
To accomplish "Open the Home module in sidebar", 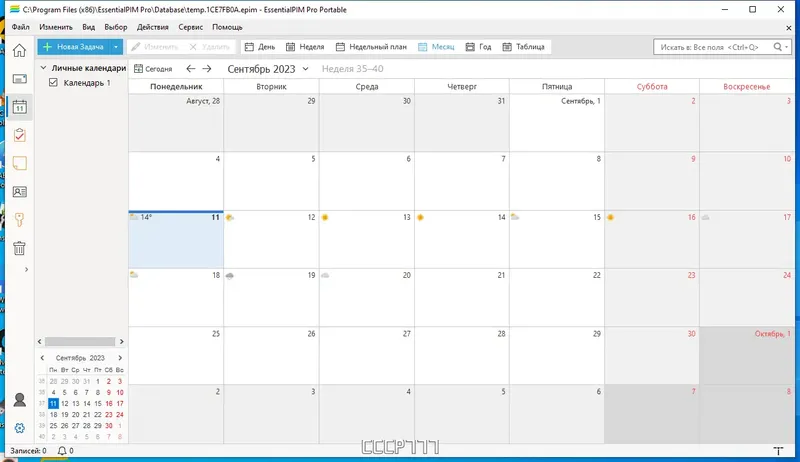I will pos(19,50).
